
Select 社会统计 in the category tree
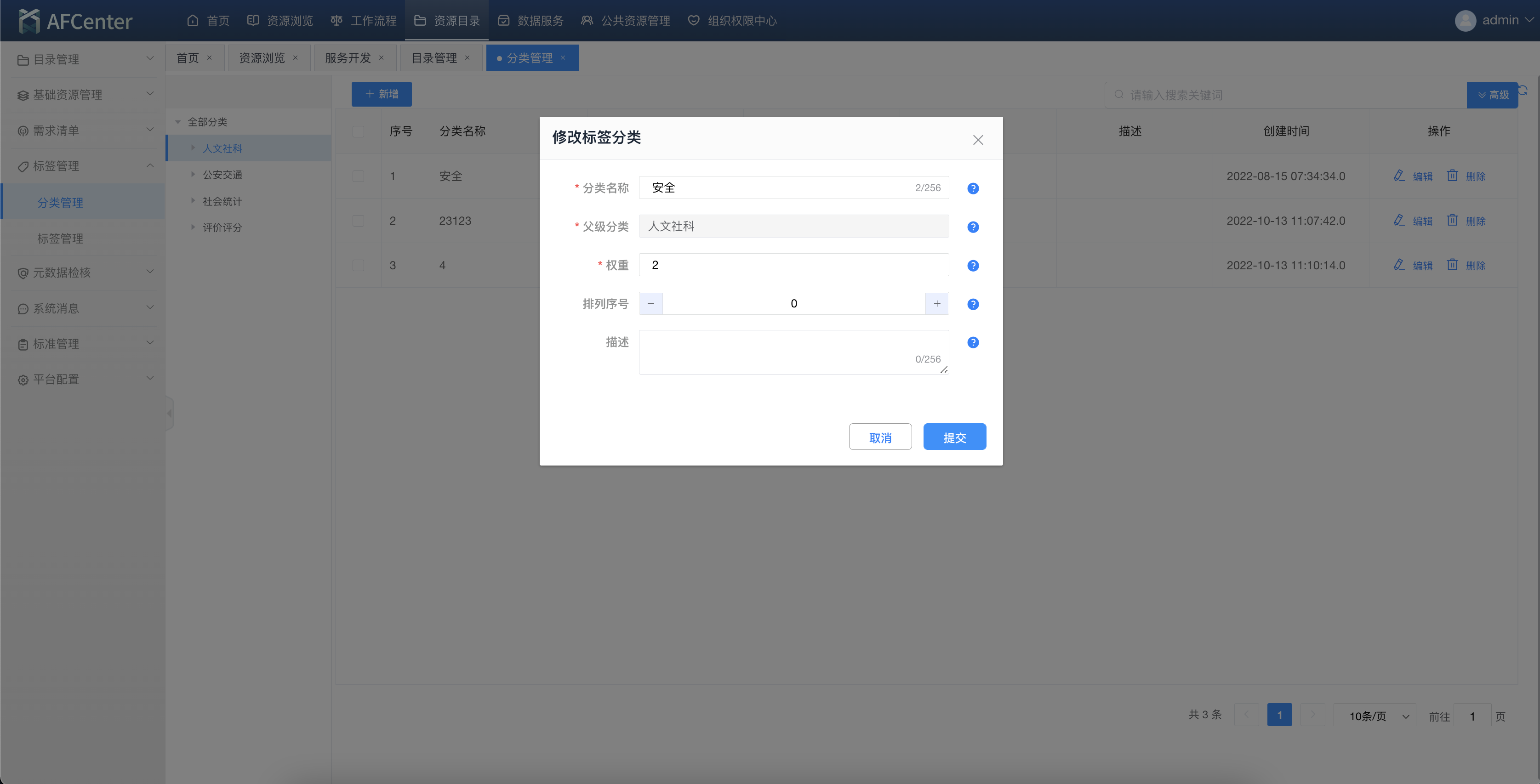(x=222, y=201)
